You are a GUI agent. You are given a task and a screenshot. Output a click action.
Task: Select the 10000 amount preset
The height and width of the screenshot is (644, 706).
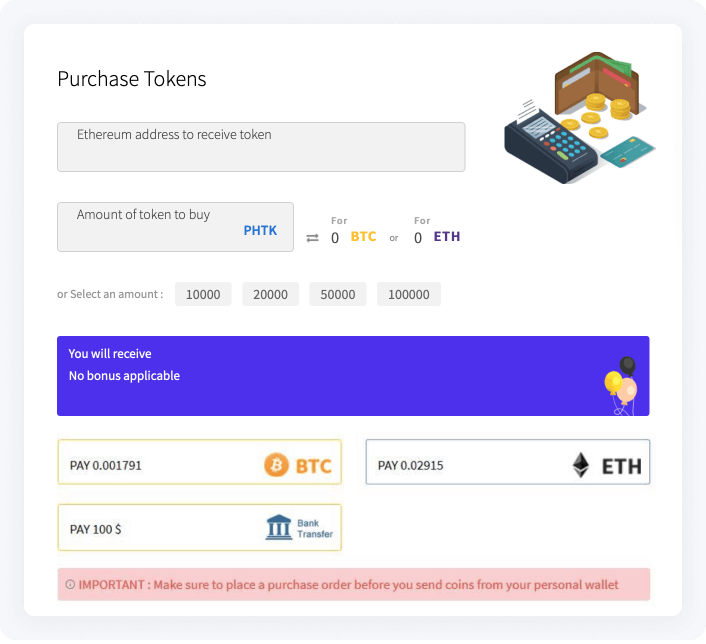click(x=203, y=294)
